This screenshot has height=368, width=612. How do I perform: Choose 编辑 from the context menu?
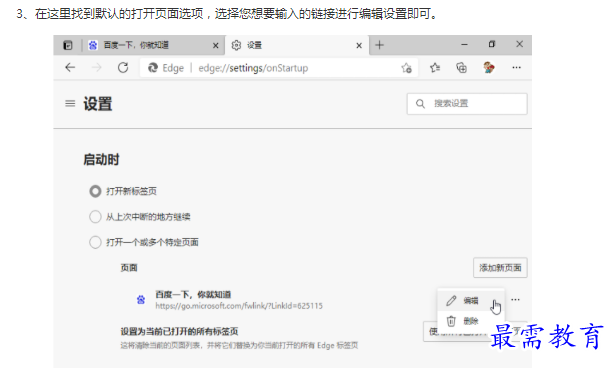click(471, 300)
